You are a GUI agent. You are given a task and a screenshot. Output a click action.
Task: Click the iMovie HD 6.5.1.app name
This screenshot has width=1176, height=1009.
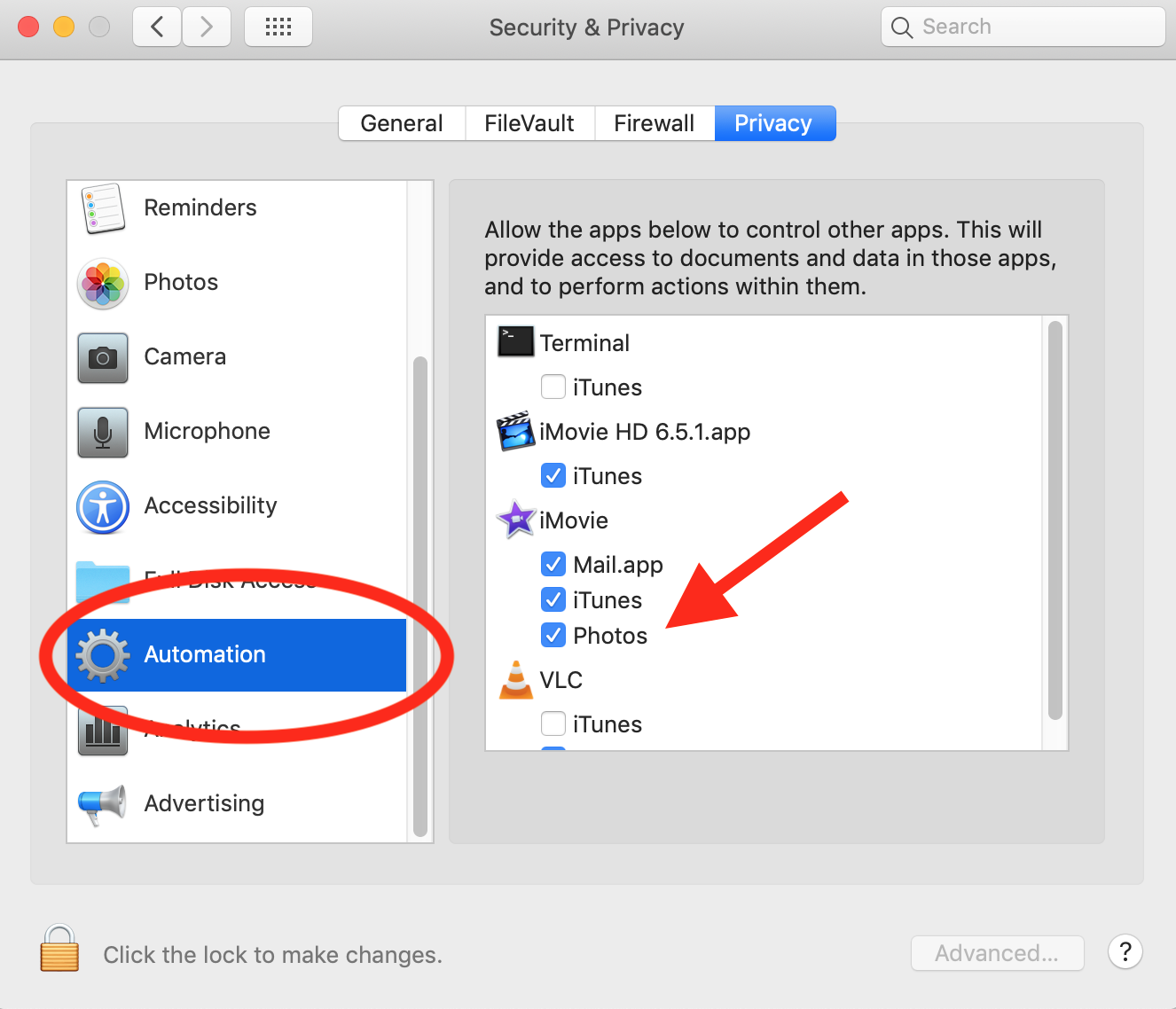645,432
